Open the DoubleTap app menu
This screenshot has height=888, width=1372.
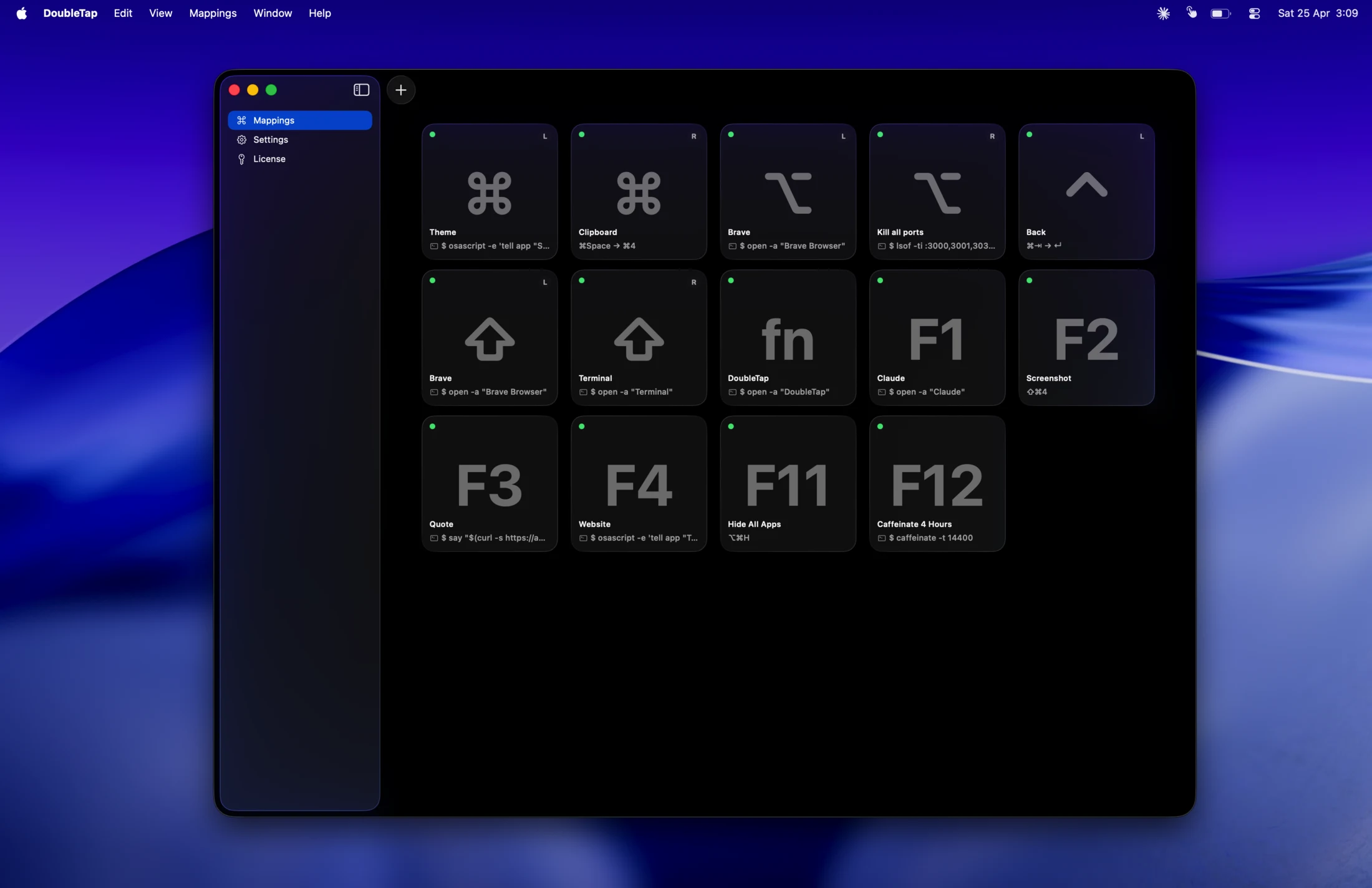click(x=70, y=13)
